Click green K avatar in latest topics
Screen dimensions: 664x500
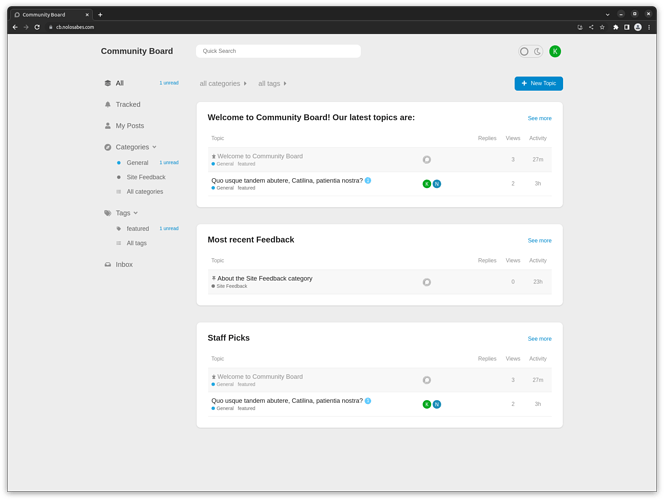click(x=426, y=184)
